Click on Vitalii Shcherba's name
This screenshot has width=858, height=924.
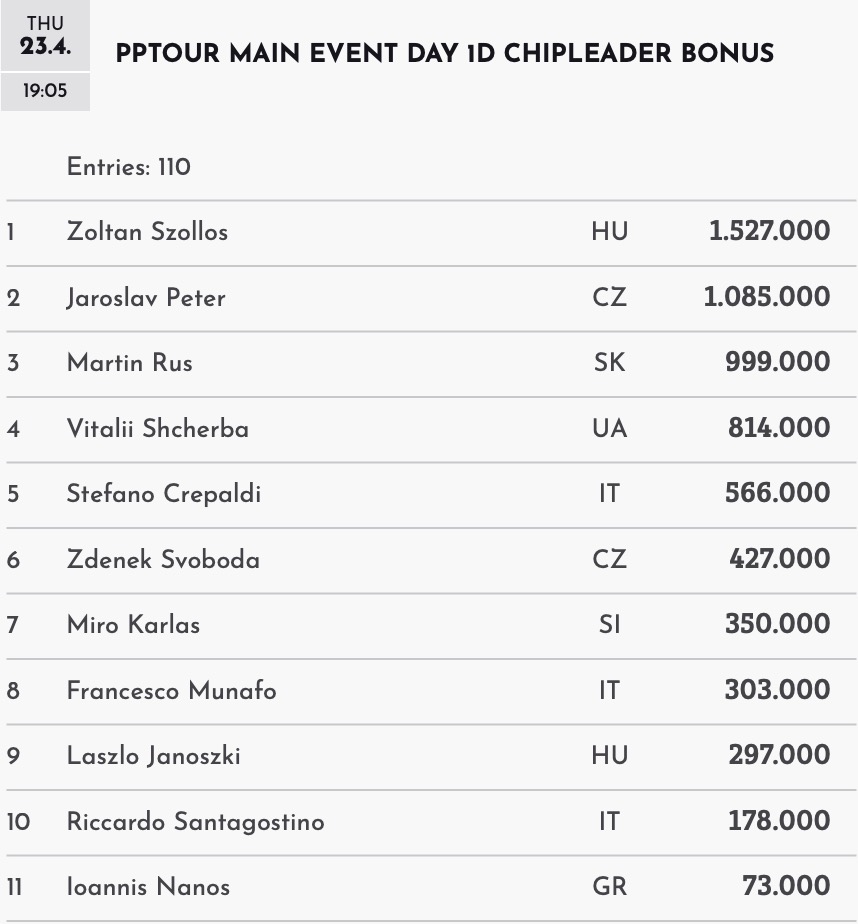tap(157, 429)
